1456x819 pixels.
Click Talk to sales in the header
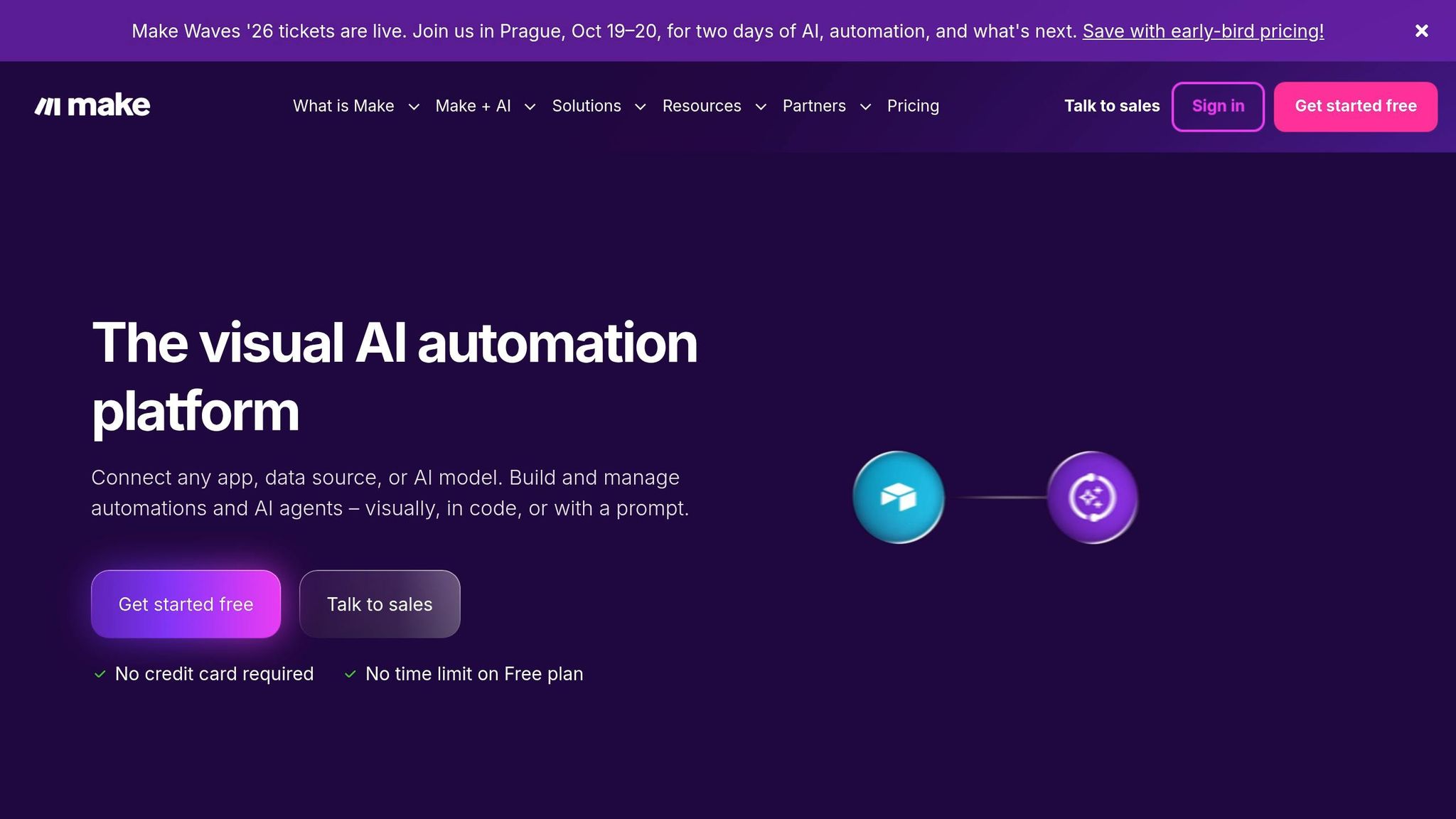tap(1112, 106)
